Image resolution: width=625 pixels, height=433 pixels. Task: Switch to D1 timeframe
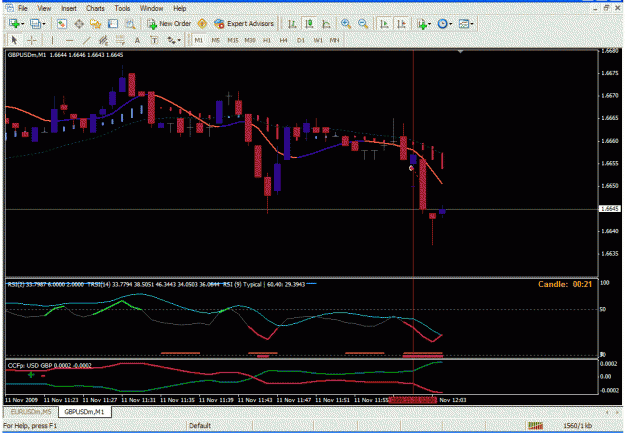click(x=301, y=40)
